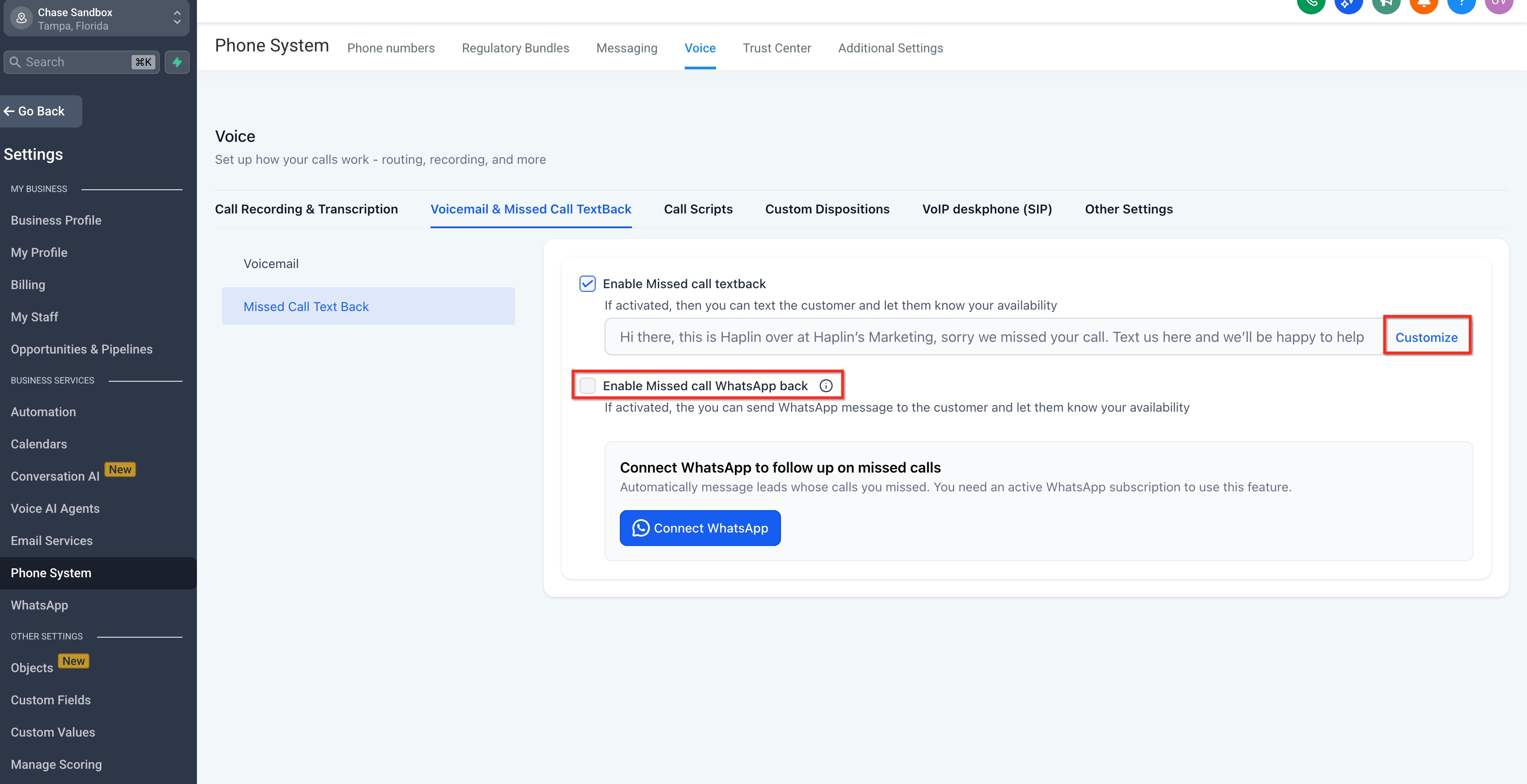Image resolution: width=1527 pixels, height=784 pixels.
Task: Uncheck Enable Missed call textback checkbox
Action: (588, 284)
